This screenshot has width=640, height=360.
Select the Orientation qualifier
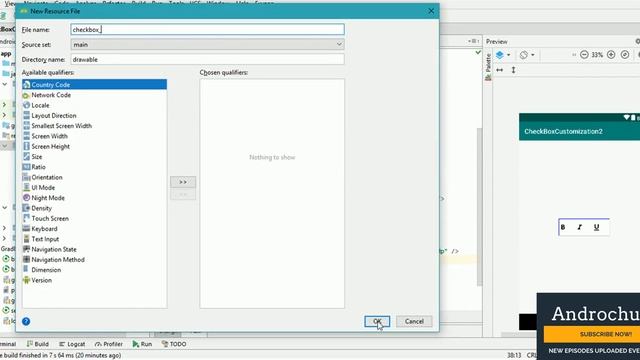tap(94, 177)
